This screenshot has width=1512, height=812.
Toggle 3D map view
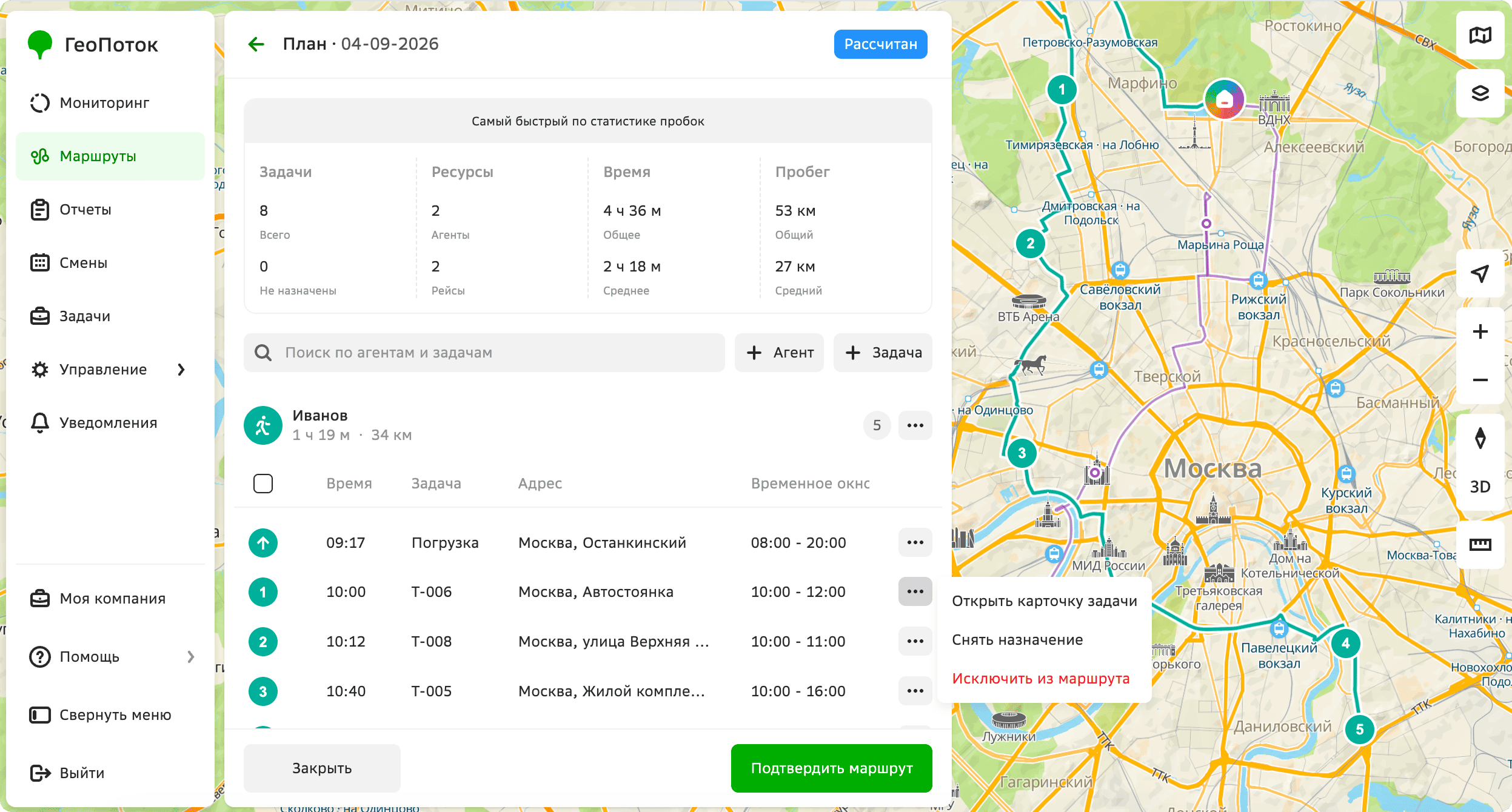click(1480, 487)
